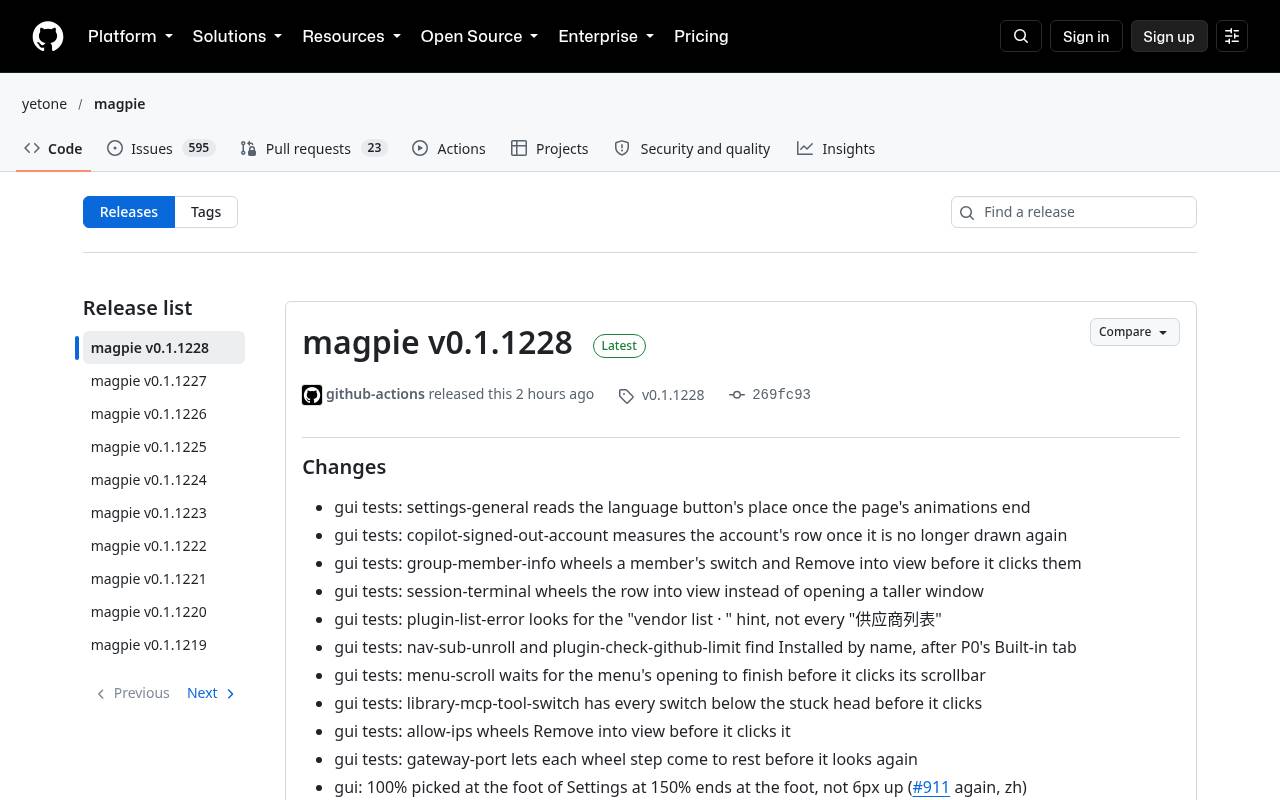The image size is (1280, 800).
Task: Select magpie v0.1.1222 in release list
Action: click(164, 546)
